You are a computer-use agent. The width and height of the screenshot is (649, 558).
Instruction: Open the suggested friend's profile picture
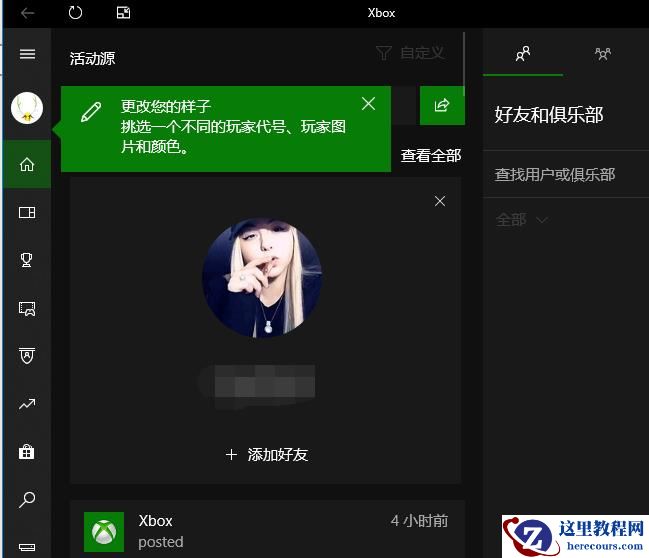(x=262, y=278)
